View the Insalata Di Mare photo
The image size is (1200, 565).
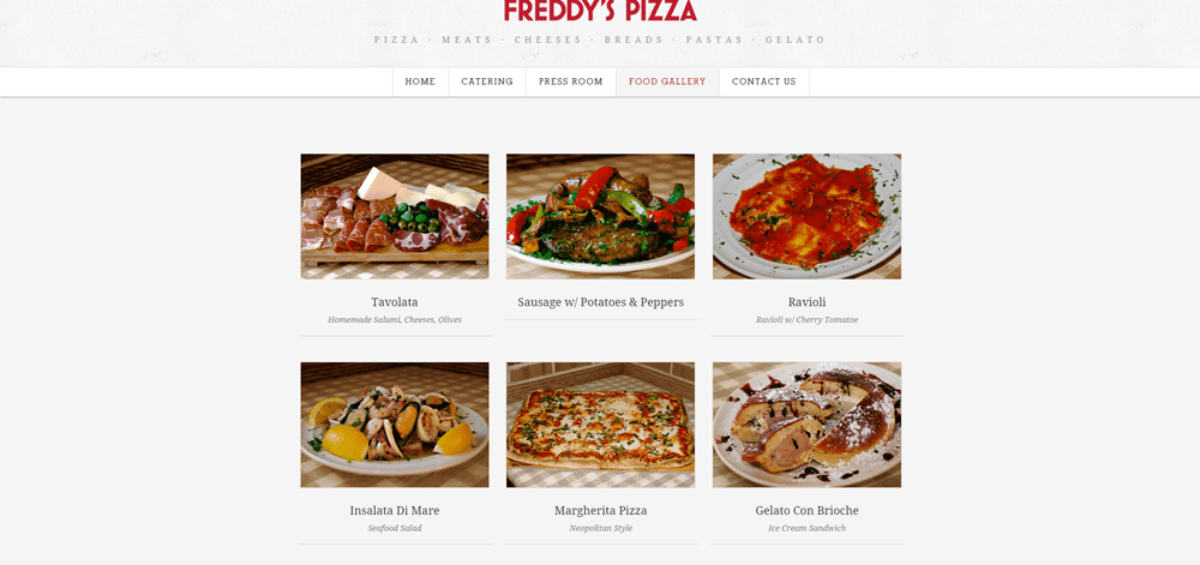(395, 425)
